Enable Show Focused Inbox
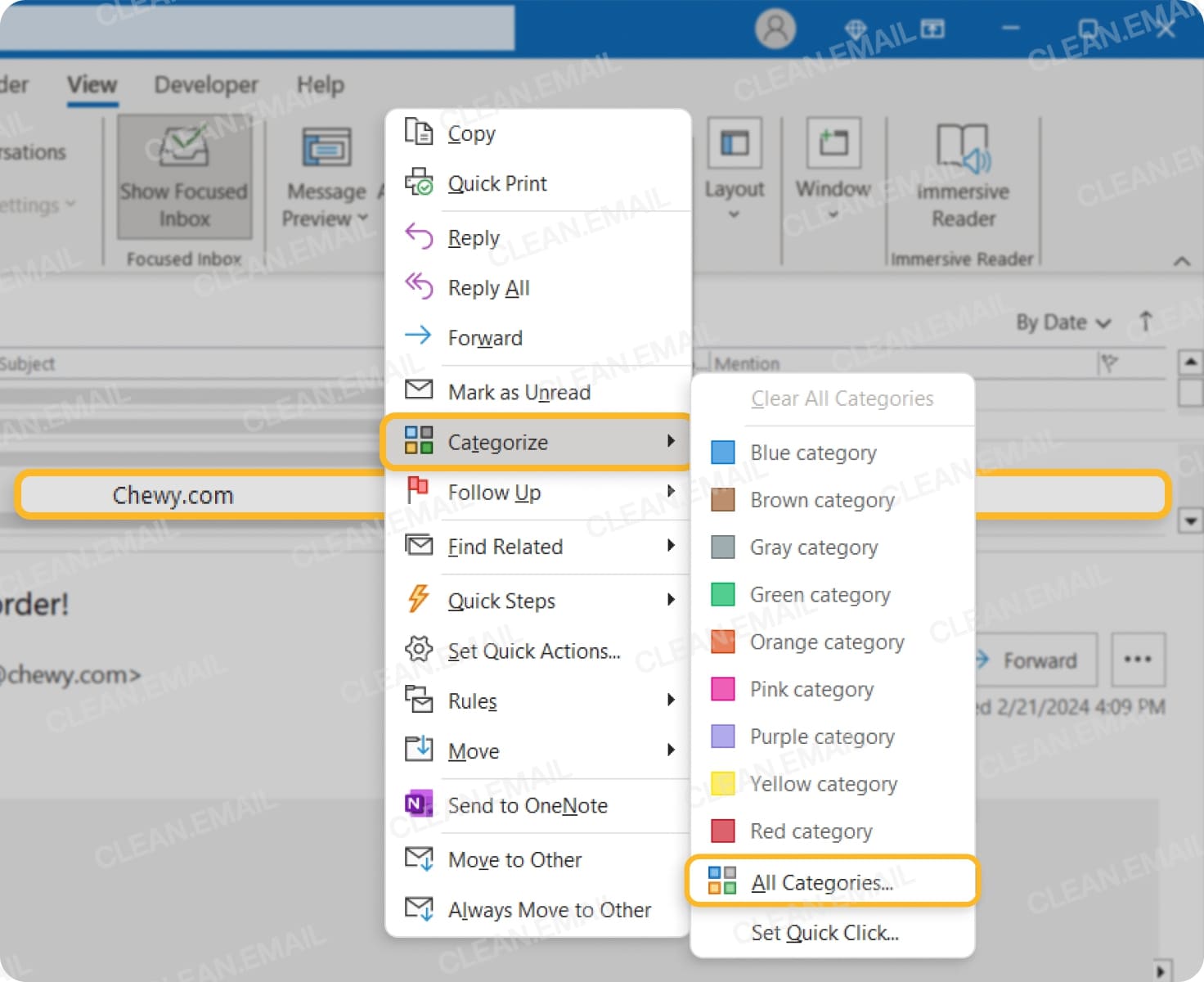Image resolution: width=1204 pixels, height=982 pixels. coord(184,176)
